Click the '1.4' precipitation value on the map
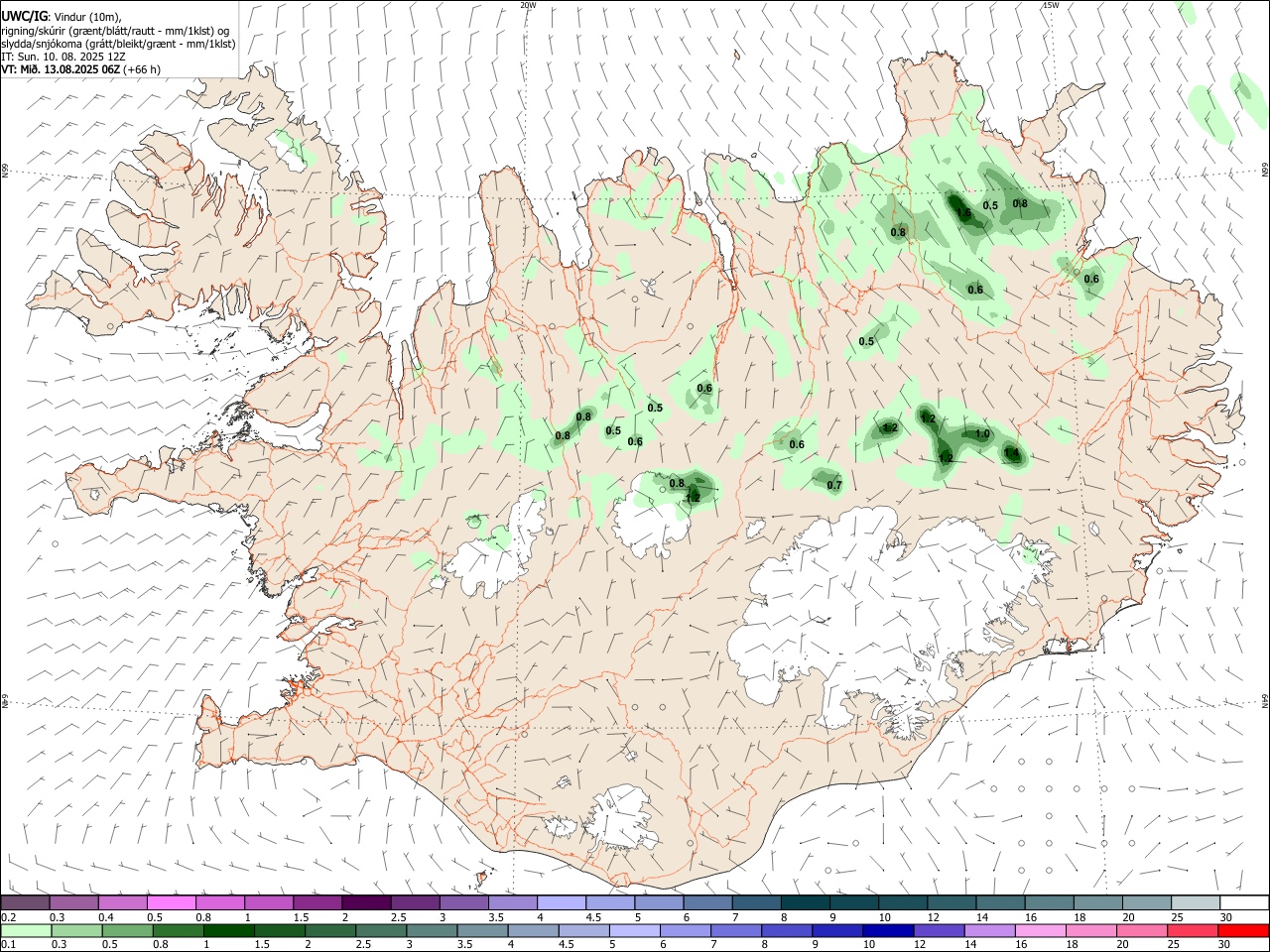Viewport: 1270px width, 952px height. click(1012, 453)
